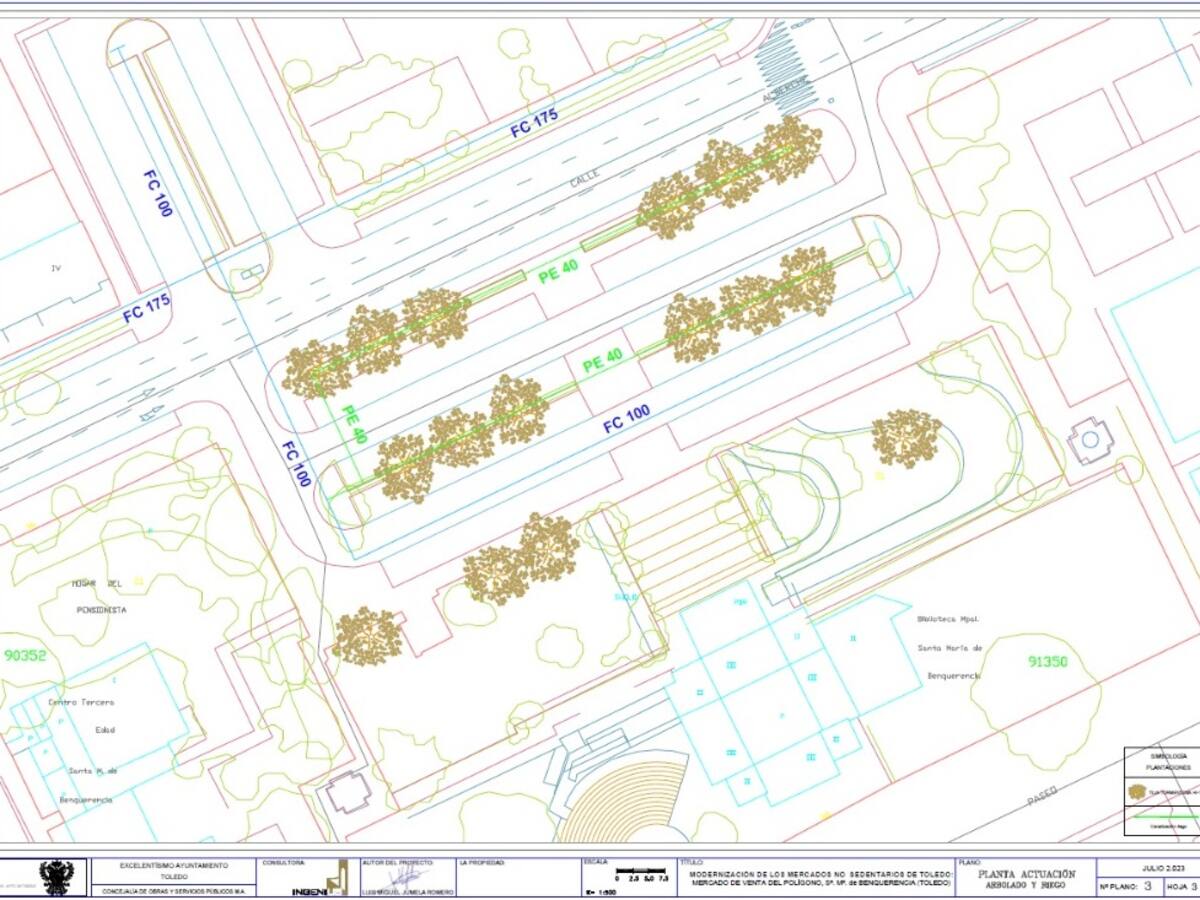Click the graphic scale bar in the title block

tap(642, 873)
